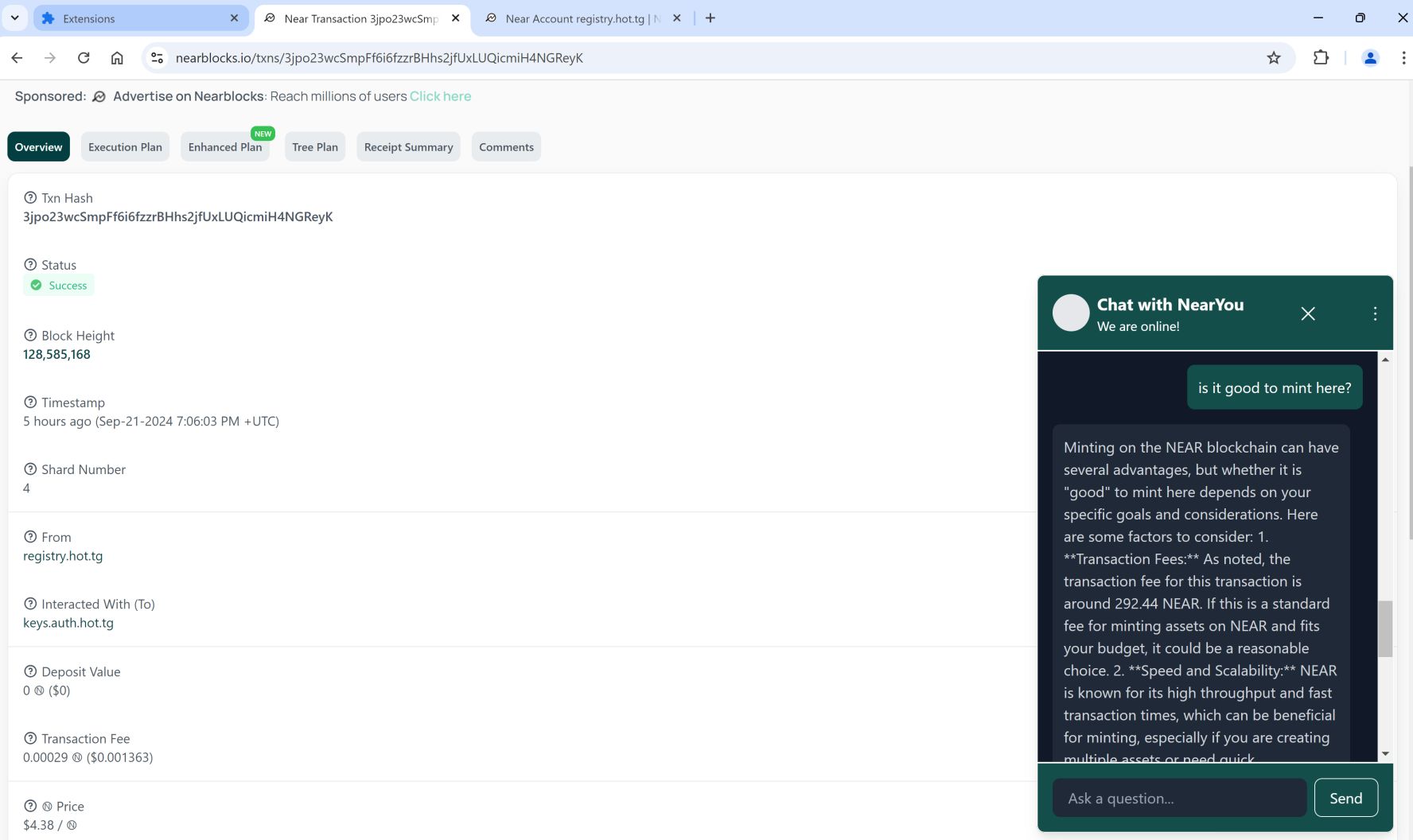Open the browser home page
This screenshot has height=840, width=1413.
(x=117, y=58)
